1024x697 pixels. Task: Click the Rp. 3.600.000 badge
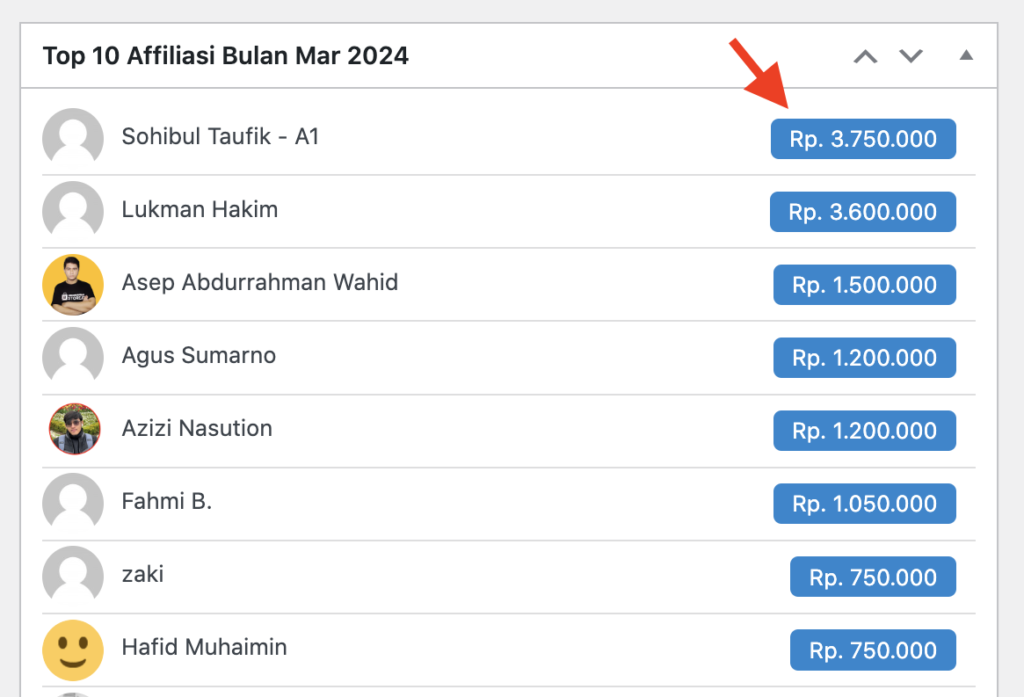click(x=863, y=212)
